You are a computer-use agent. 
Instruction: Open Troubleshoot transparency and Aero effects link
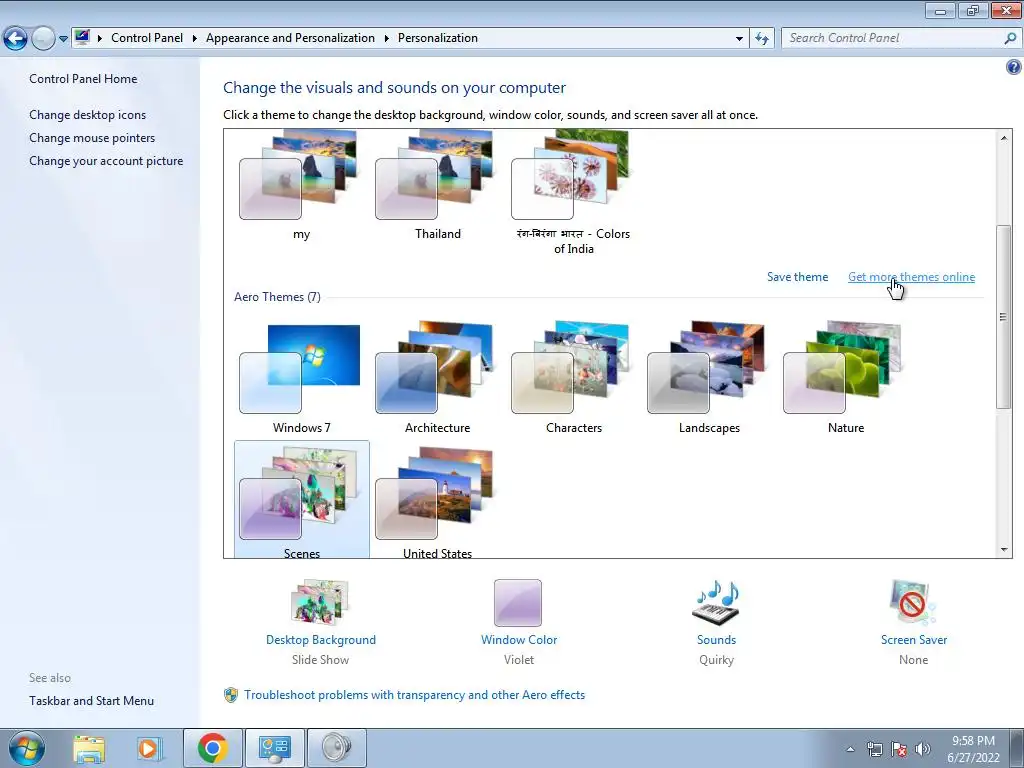[x=415, y=695]
